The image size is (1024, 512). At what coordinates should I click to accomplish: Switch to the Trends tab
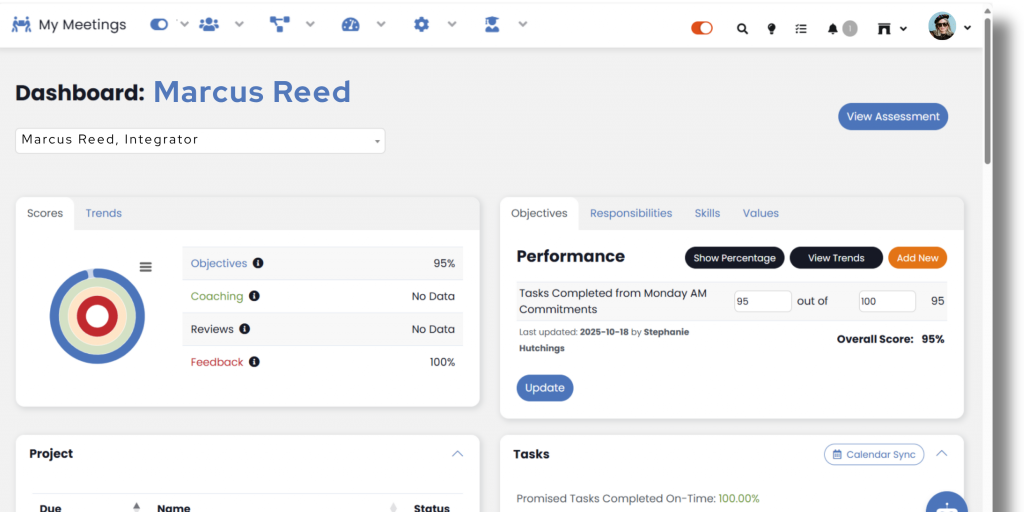(104, 213)
